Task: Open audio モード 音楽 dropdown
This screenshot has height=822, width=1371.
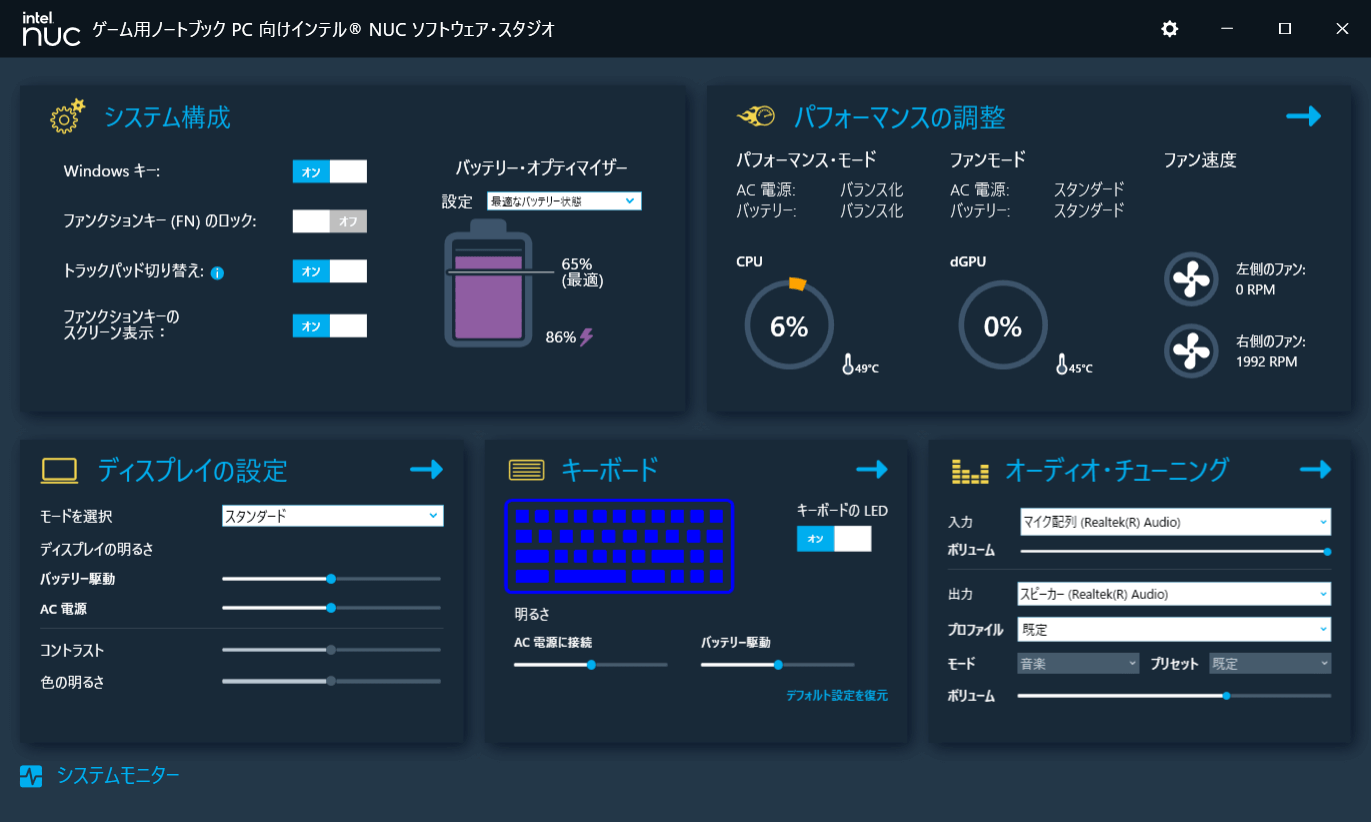Action: tap(1078, 663)
